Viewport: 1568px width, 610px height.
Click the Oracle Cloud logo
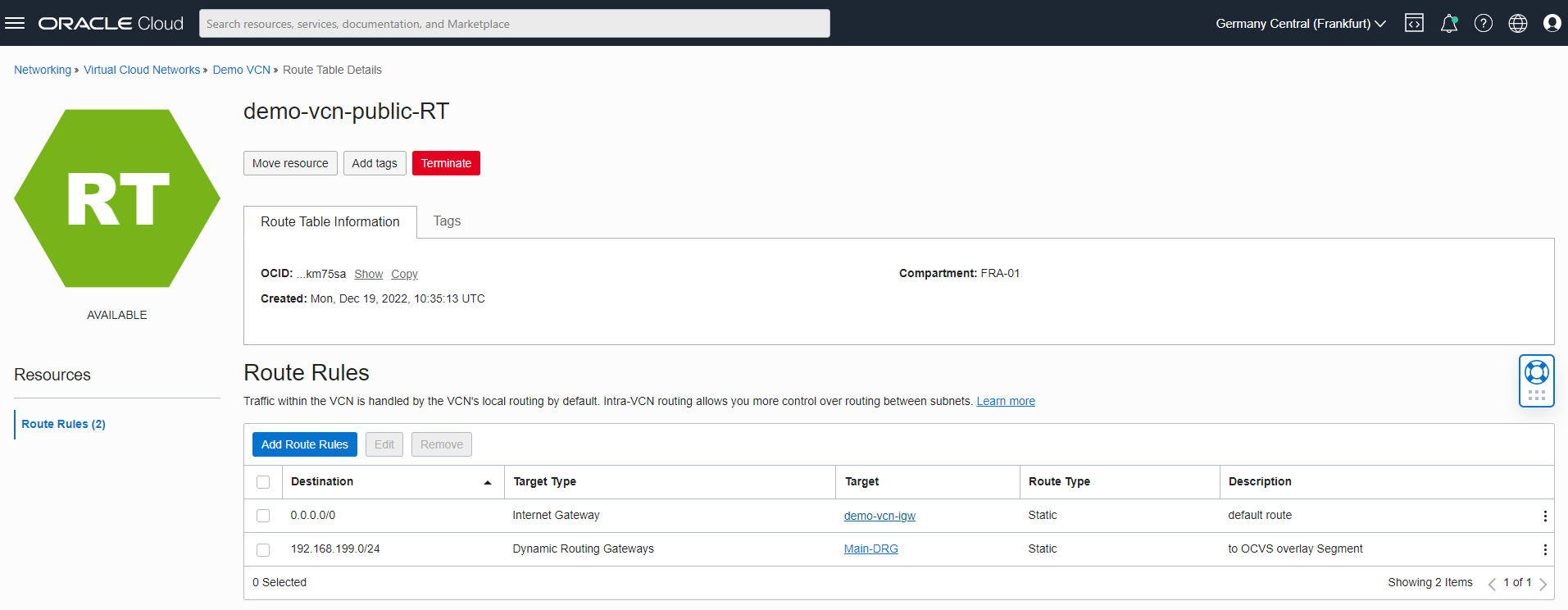[x=111, y=23]
